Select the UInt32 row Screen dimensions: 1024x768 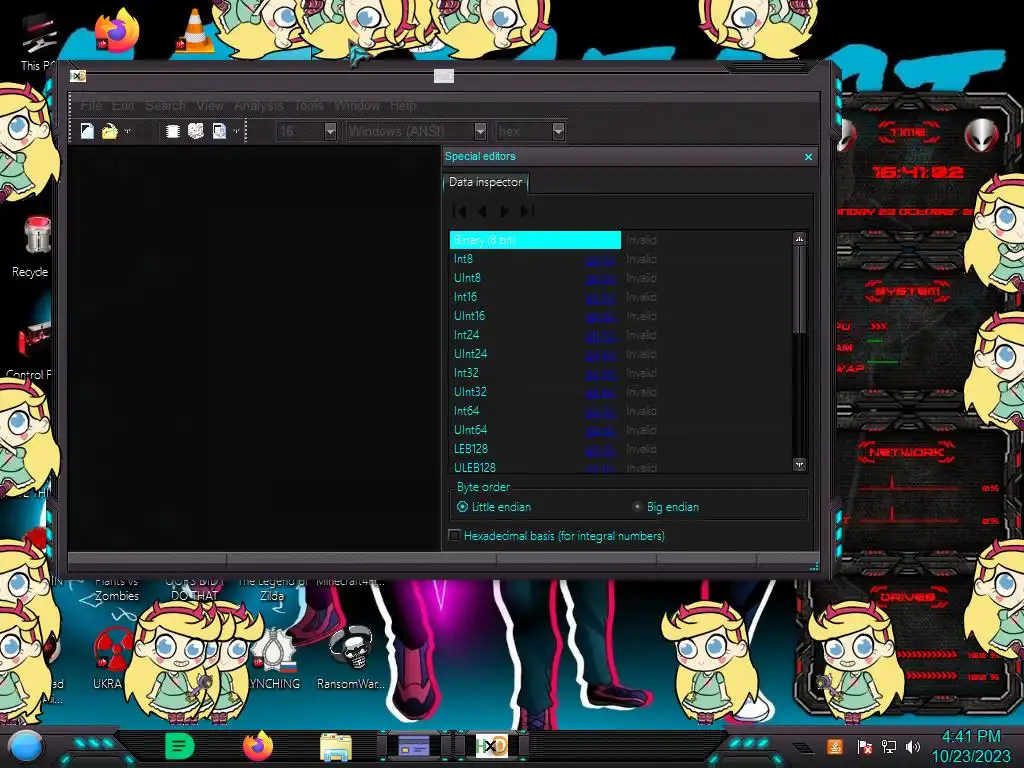tap(620, 392)
